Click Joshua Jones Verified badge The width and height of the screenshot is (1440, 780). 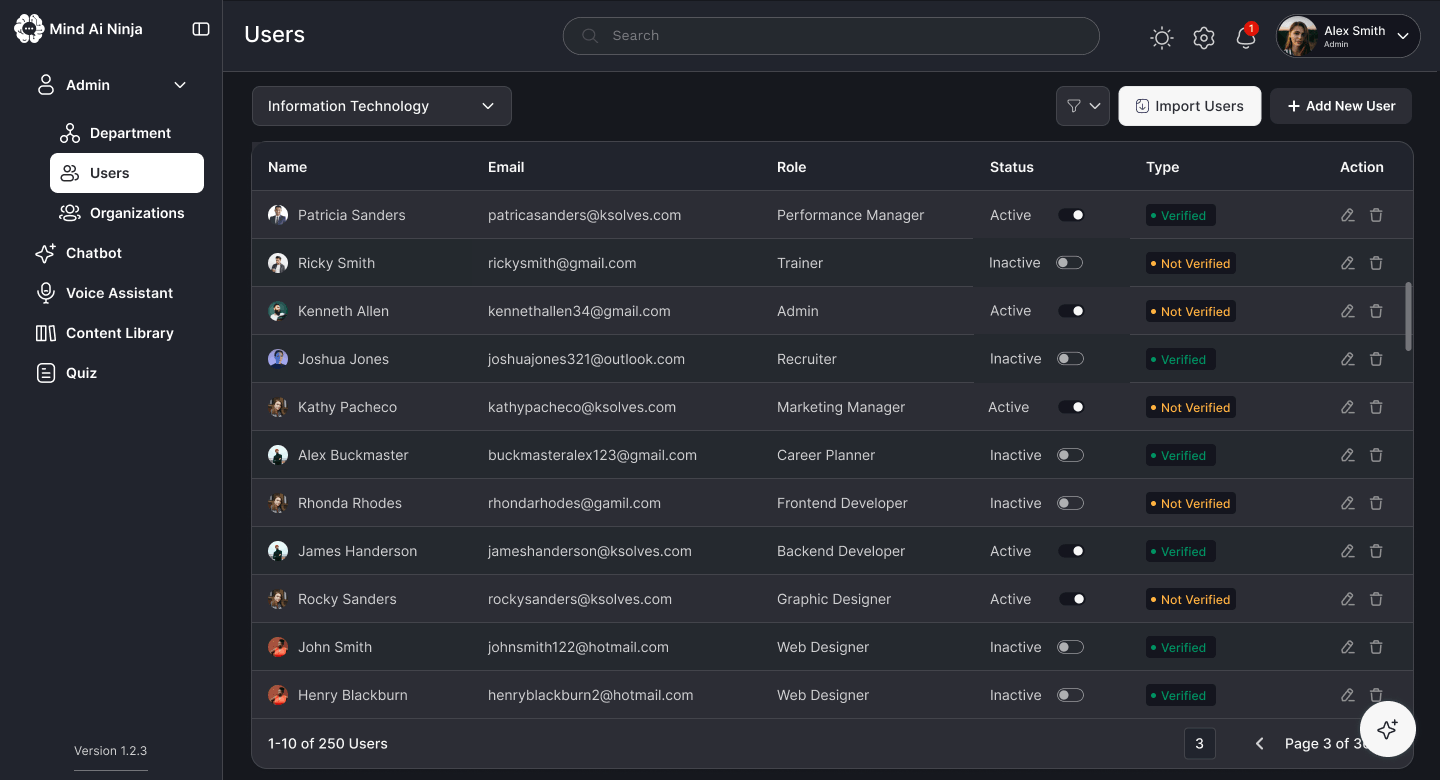[x=1181, y=359]
